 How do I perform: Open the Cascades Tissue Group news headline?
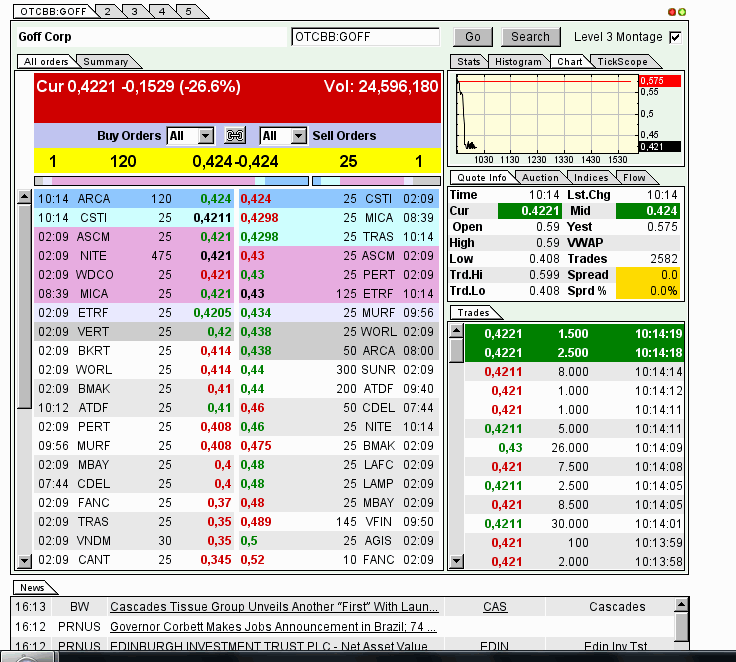[x=274, y=607]
